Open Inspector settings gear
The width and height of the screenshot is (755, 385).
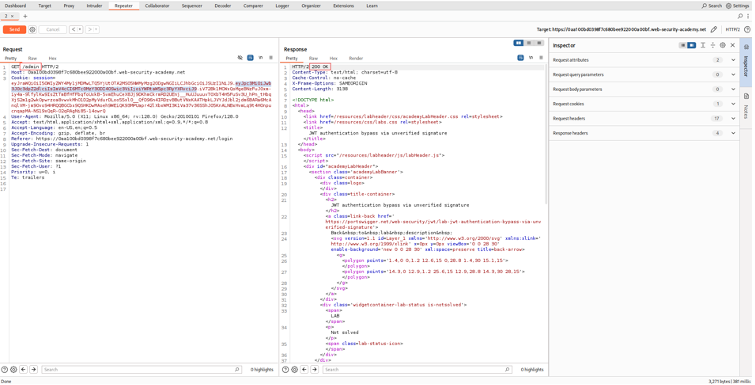pos(722,45)
